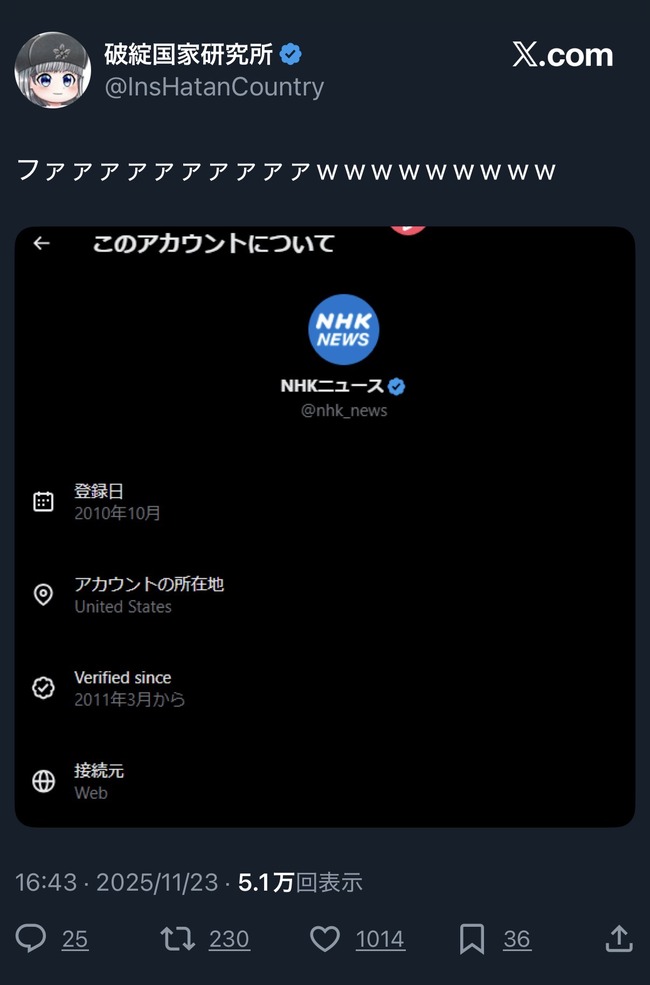Click the calendar icon beside 登録日
650x985 pixels.
pos(43,501)
